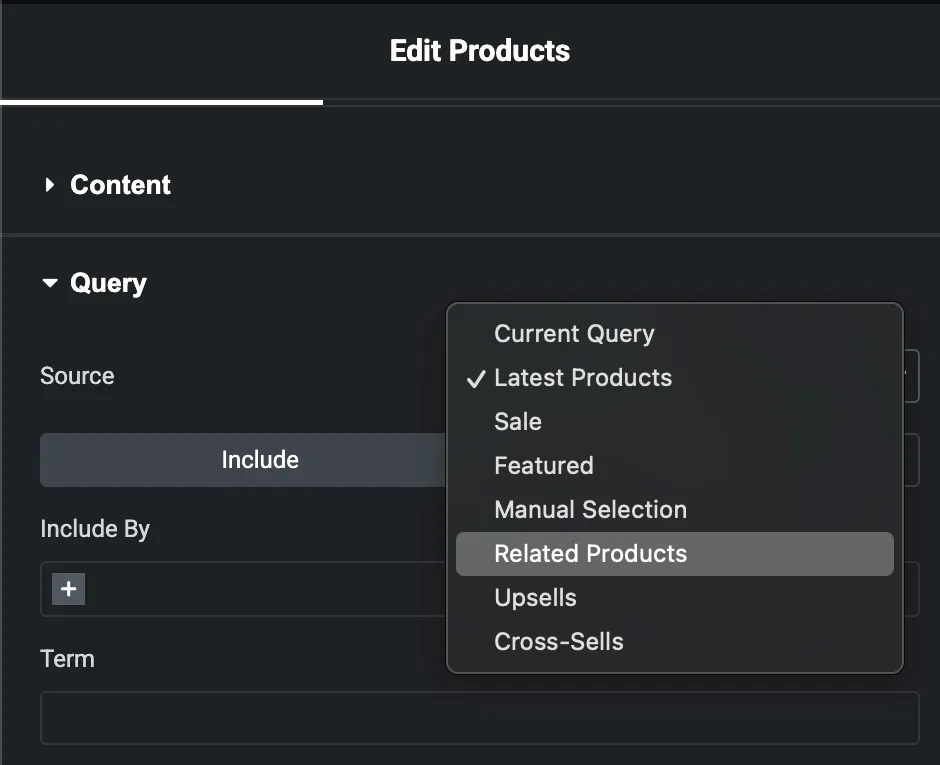Pick Featured from the source options
This screenshot has width=940, height=765.
tap(543, 466)
